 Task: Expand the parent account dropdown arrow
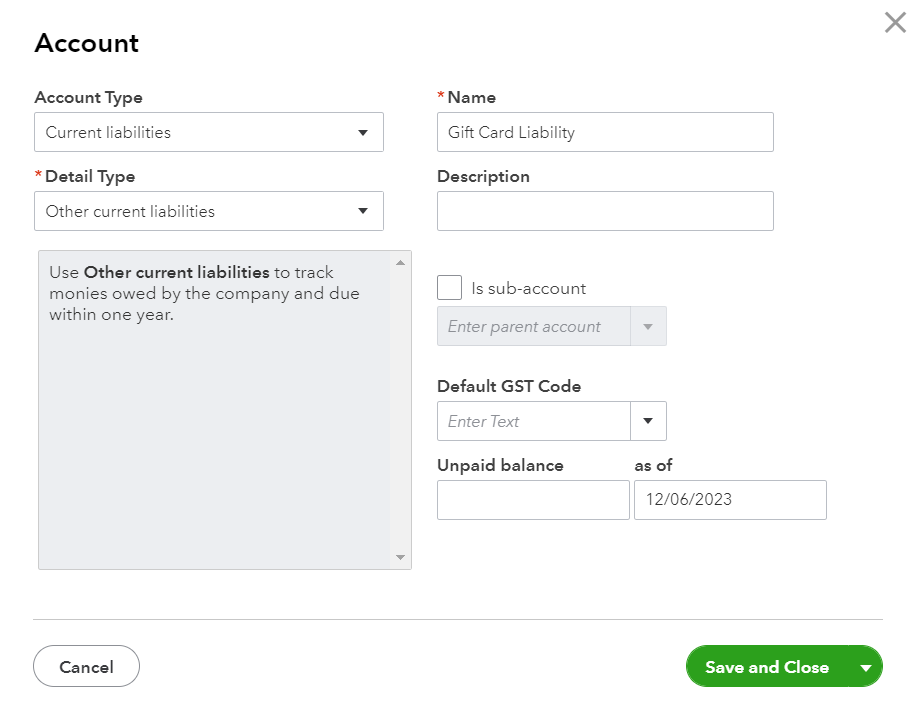[x=648, y=327]
